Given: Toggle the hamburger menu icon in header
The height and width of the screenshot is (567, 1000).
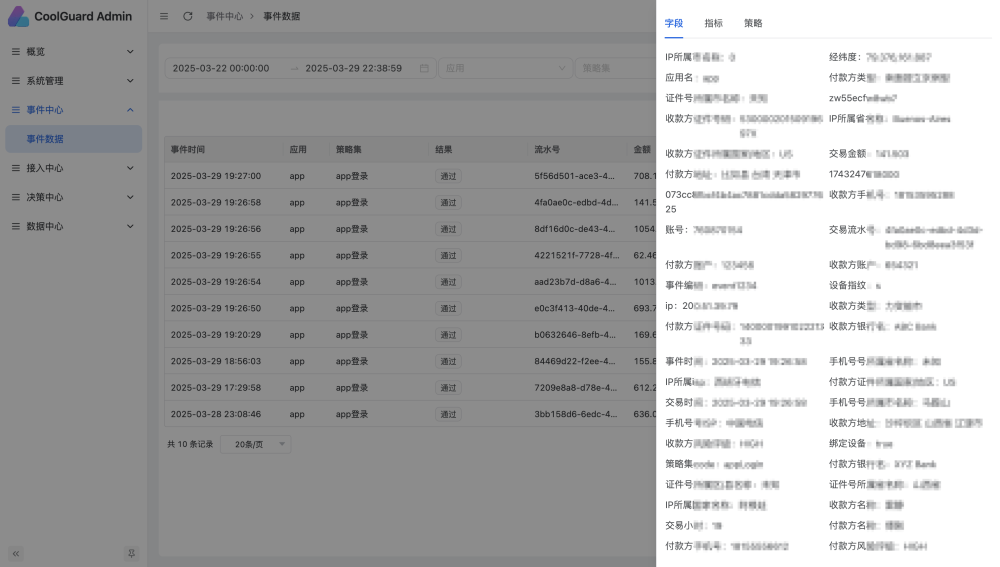Looking at the screenshot, I should (164, 16).
